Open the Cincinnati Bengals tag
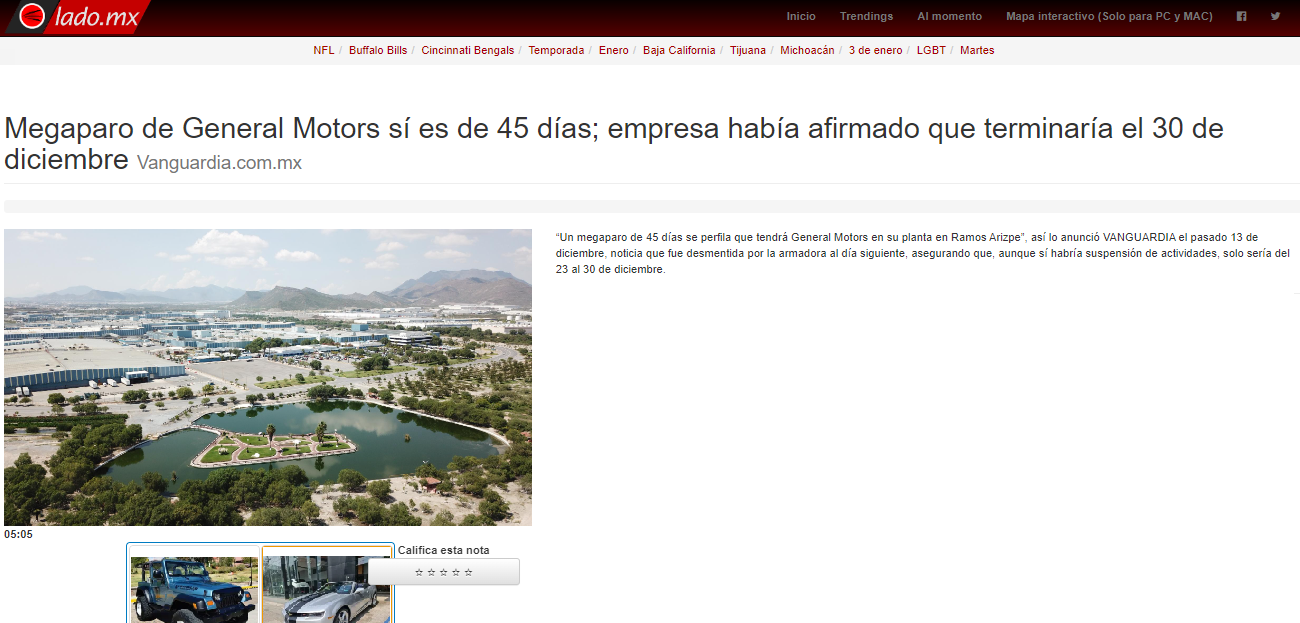This screenshot has width=1300, height=623. pos(468,50)
